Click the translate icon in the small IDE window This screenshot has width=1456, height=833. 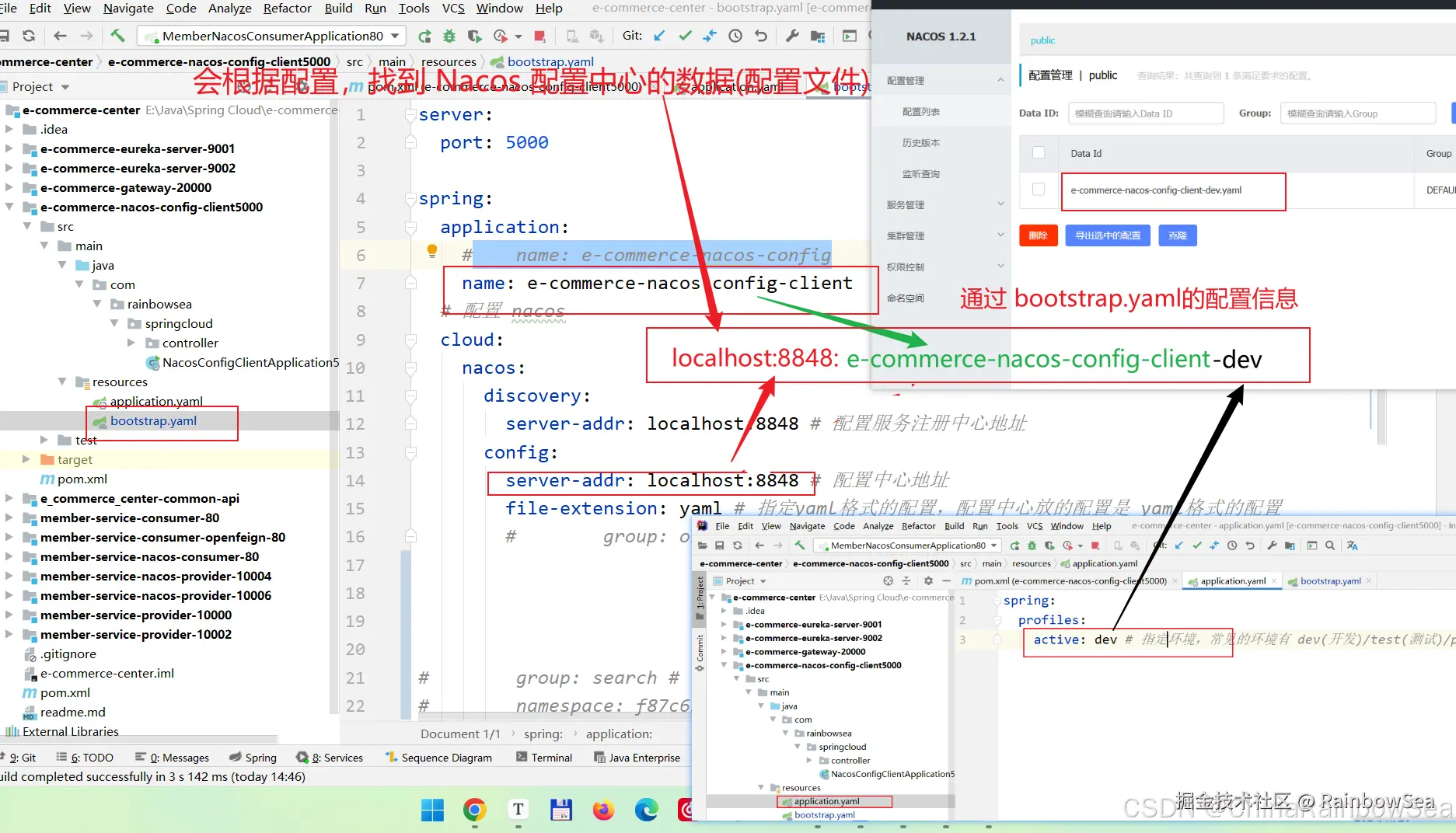coord(1353,545)
